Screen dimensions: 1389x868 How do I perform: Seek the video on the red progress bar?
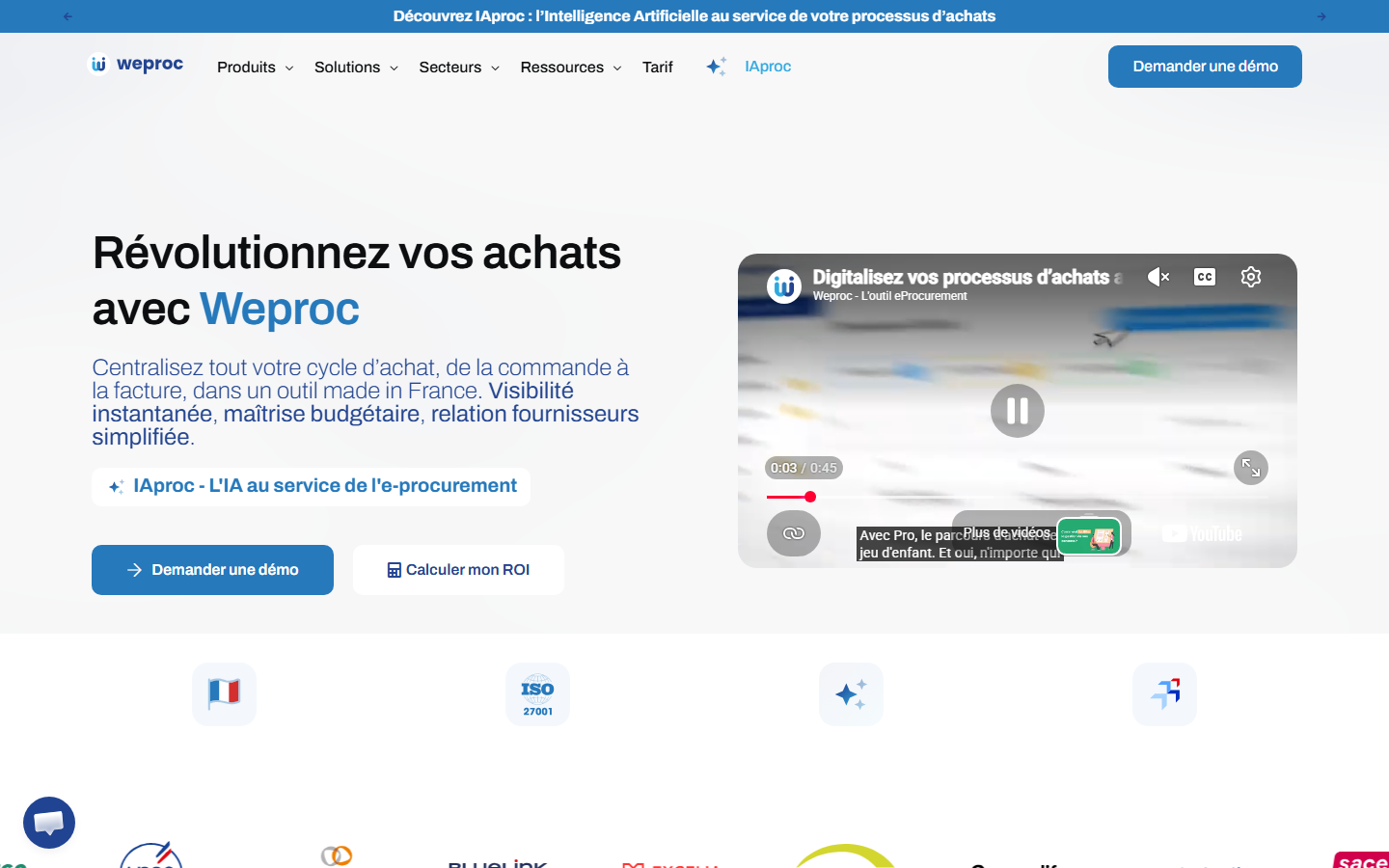(x=1018, y=497)
